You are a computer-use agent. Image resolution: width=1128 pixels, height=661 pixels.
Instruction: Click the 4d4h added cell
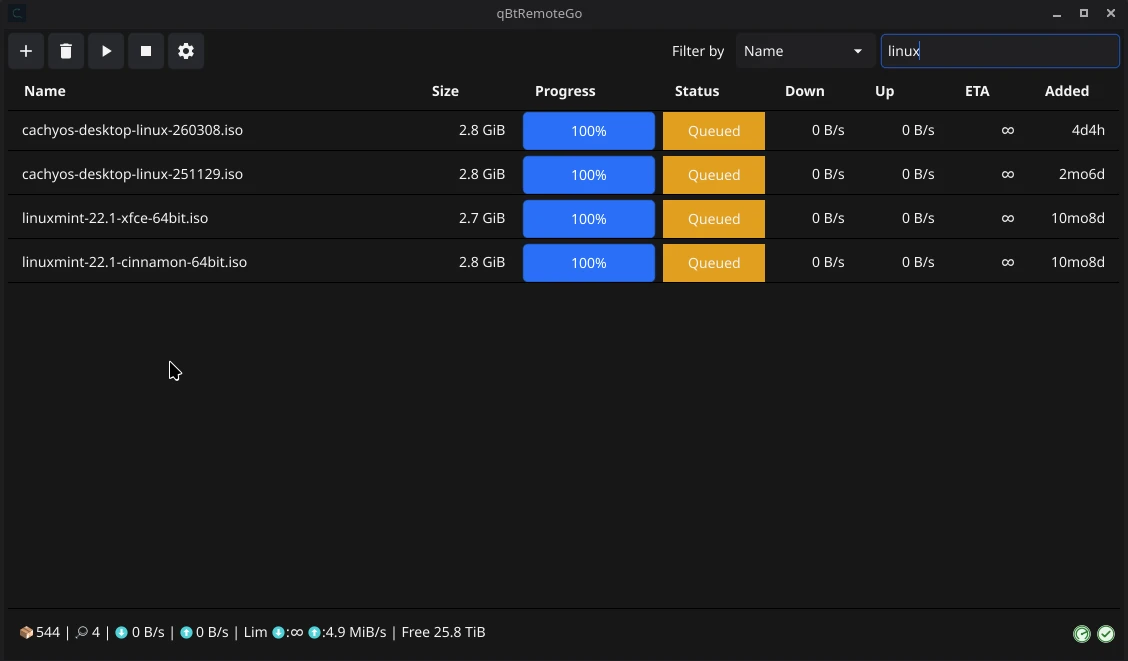[1088, 130]
